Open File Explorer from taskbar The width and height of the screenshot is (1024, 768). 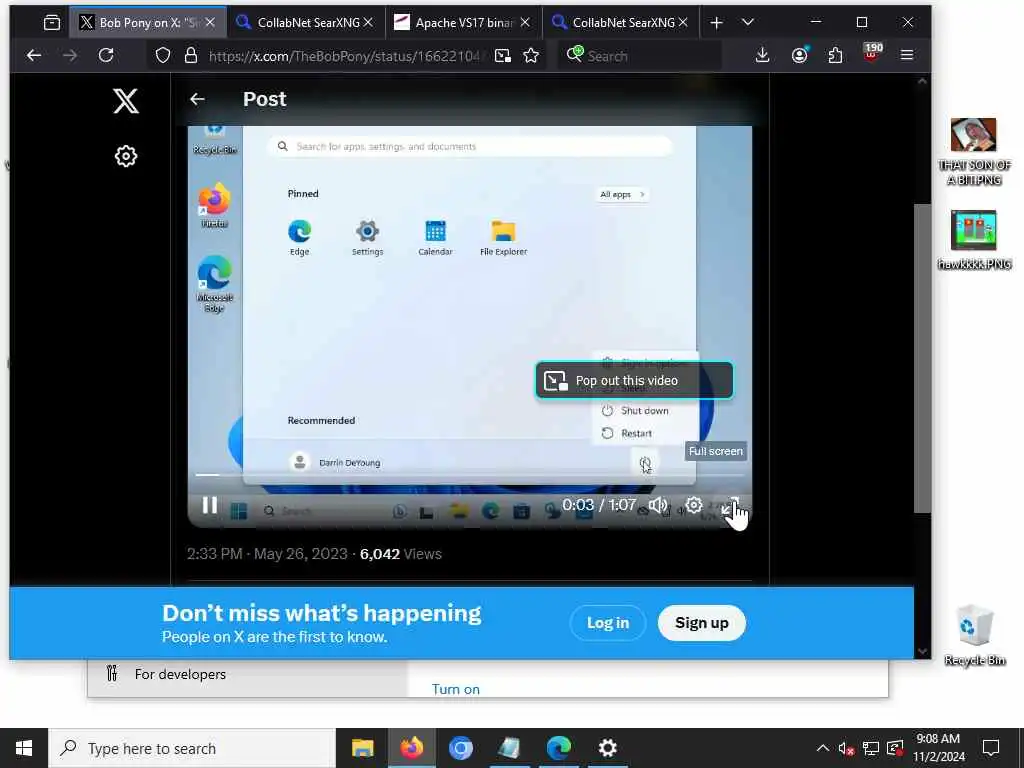click(362, 748)
